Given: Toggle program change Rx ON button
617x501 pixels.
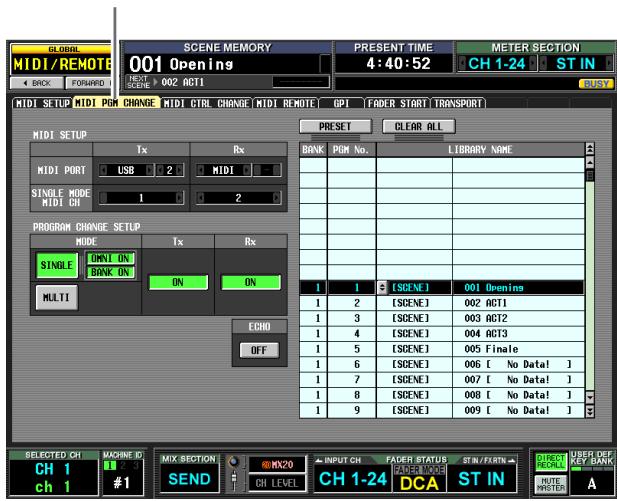Looking at the screenshot, I should (x=251, y=282).
